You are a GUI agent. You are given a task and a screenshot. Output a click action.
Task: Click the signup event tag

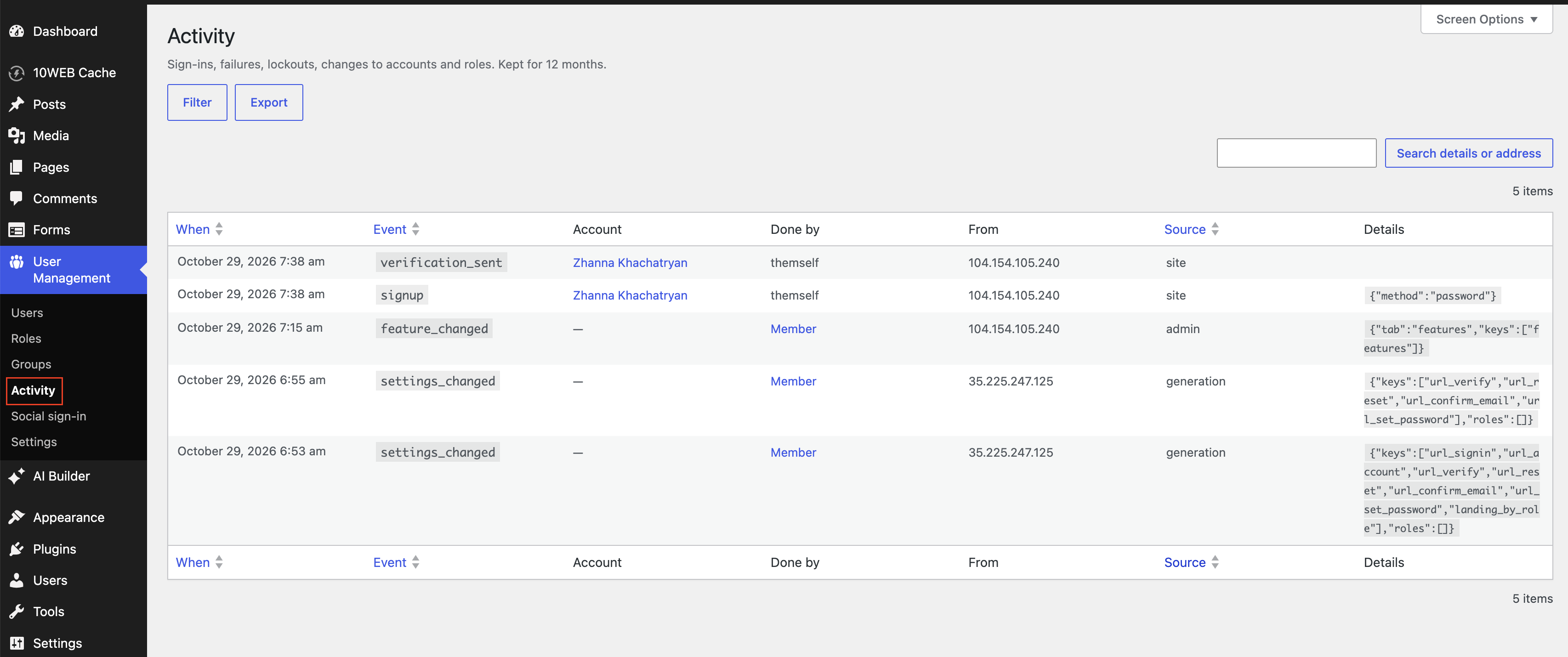click(402, 295)
